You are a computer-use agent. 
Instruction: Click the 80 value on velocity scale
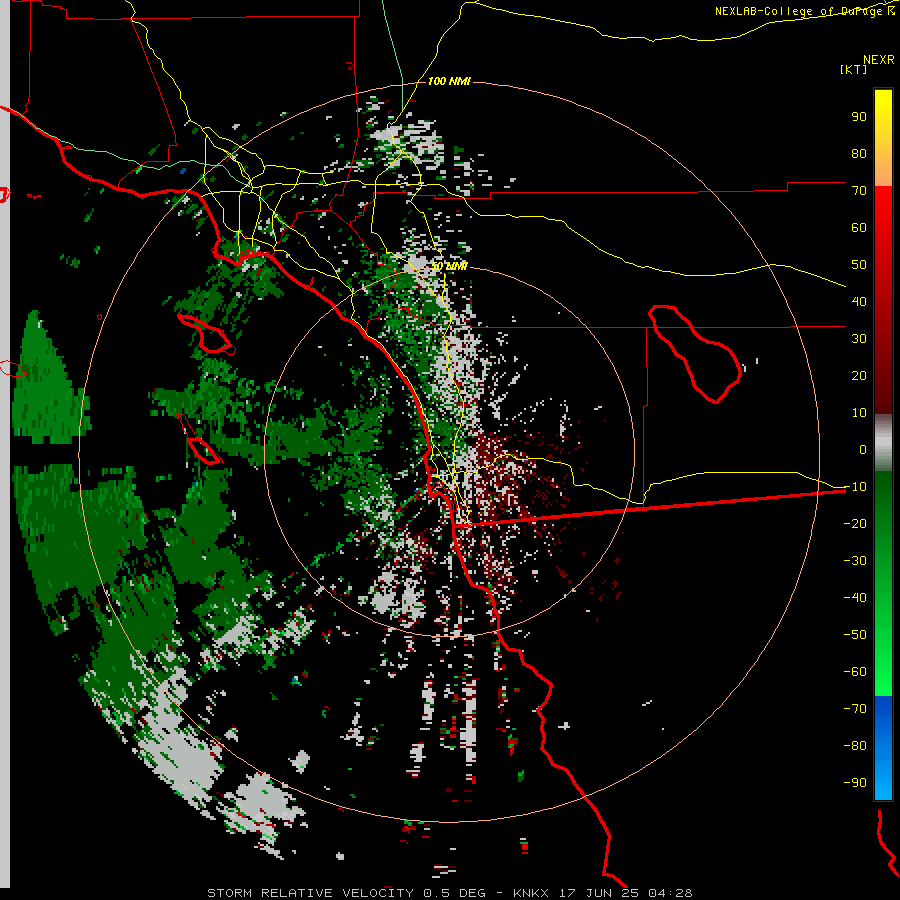pyautogui.click(x=859, y=153)
